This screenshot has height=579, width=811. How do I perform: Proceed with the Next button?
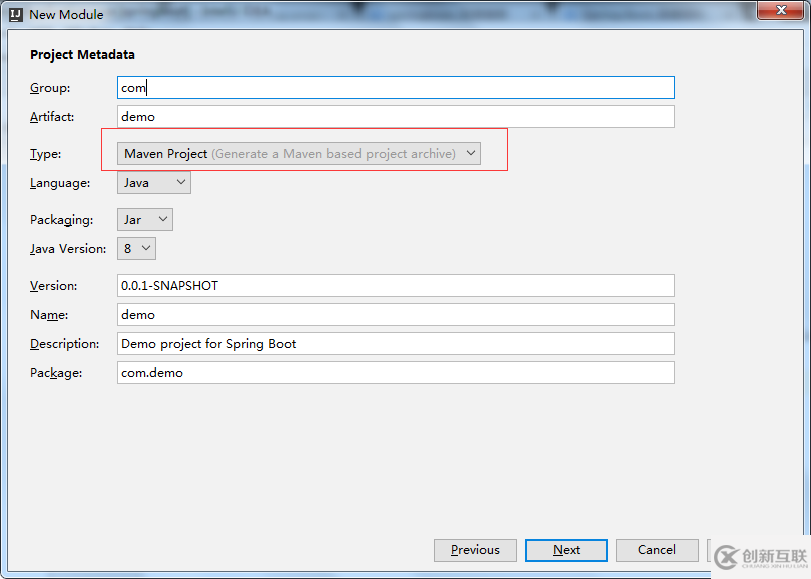[x=566, y=550]
